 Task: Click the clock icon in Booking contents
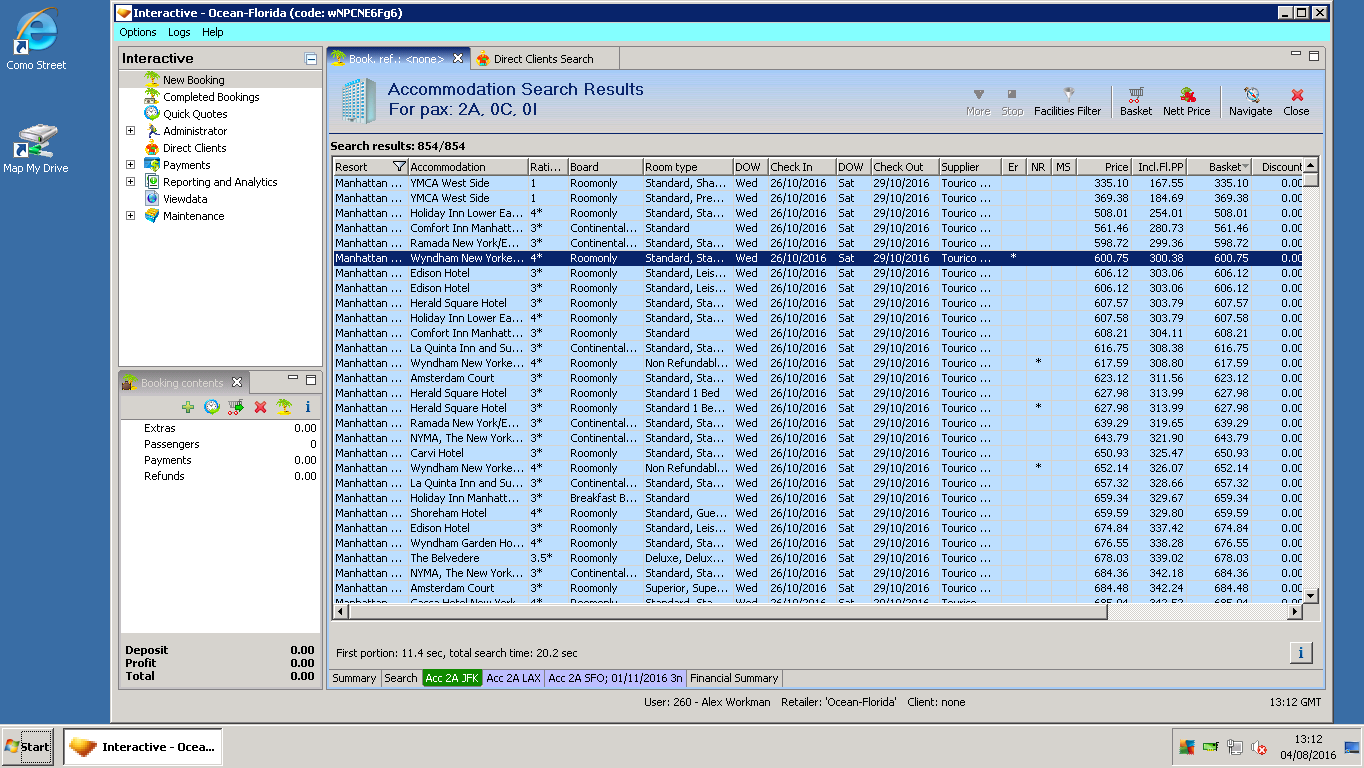coord(212,407)
